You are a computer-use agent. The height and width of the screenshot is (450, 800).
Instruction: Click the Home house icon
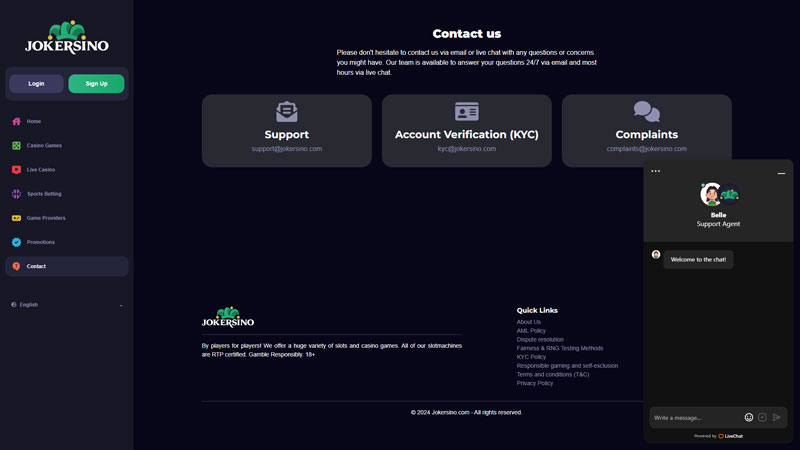(16, 121)
